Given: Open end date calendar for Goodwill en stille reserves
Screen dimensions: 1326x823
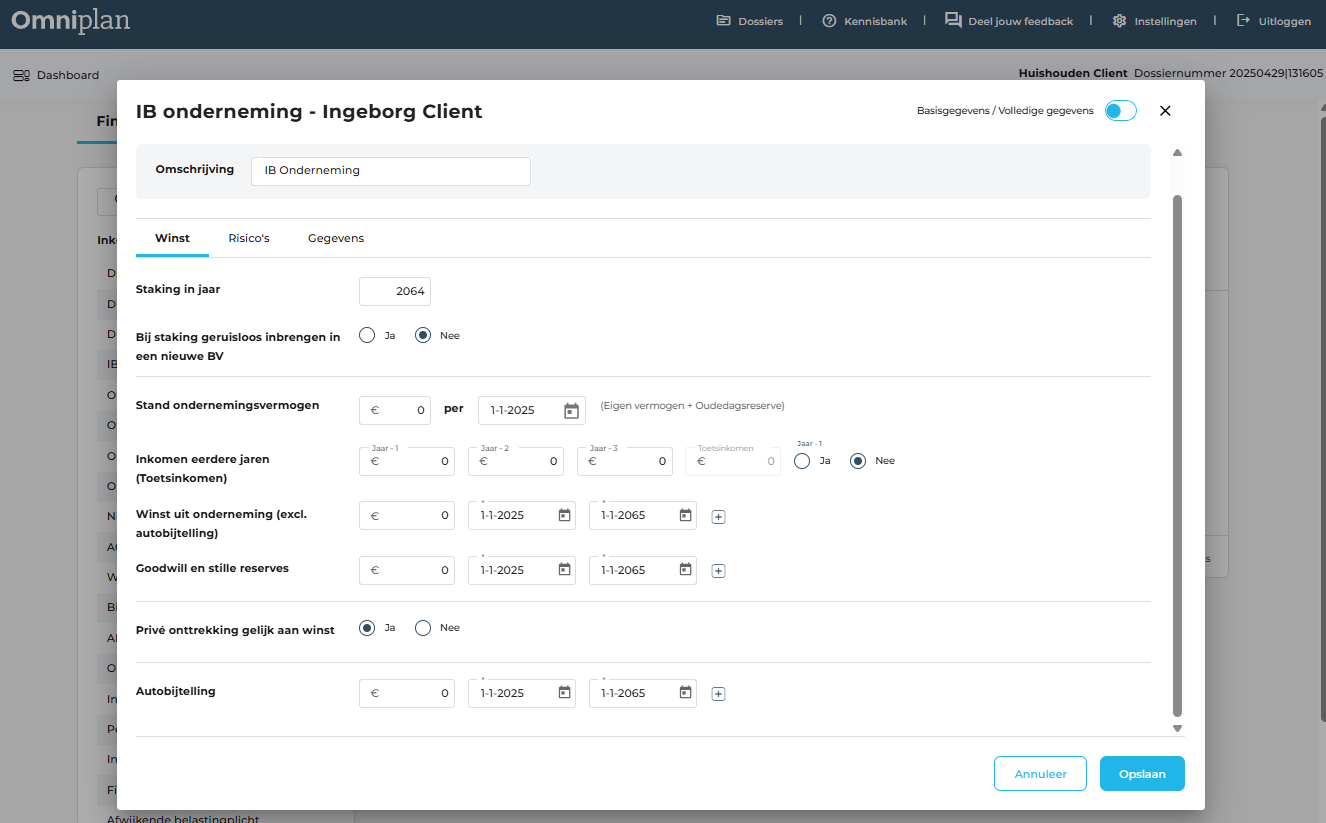Looking at the screenshot, I should (x=685, y=570).
